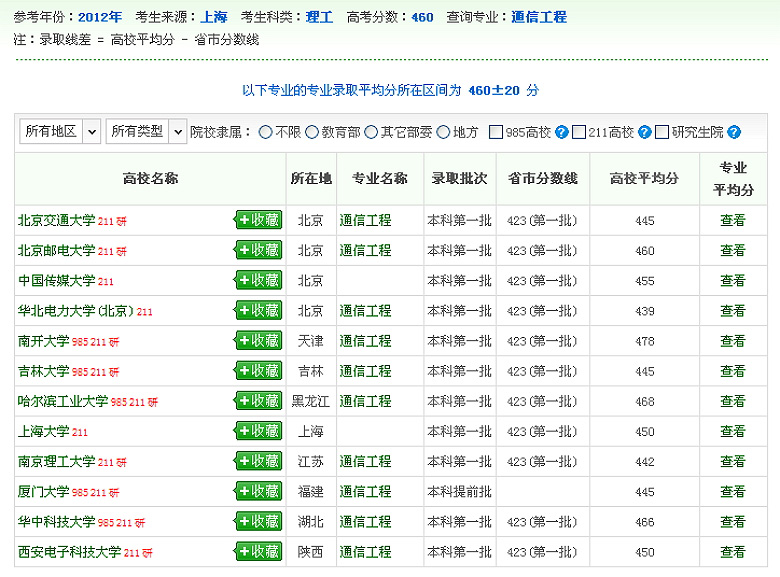Open 华北电力大学(北京) link

coord(76,311)
